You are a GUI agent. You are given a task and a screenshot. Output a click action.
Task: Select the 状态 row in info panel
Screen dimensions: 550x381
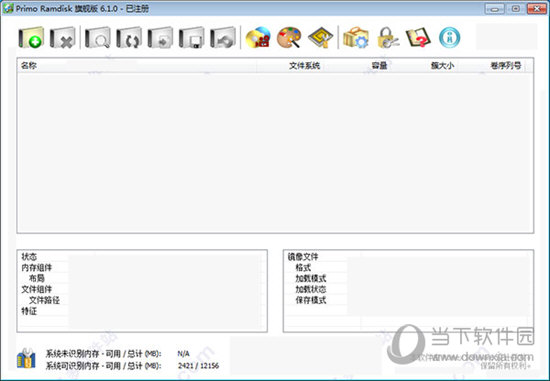tap(142, 256)
